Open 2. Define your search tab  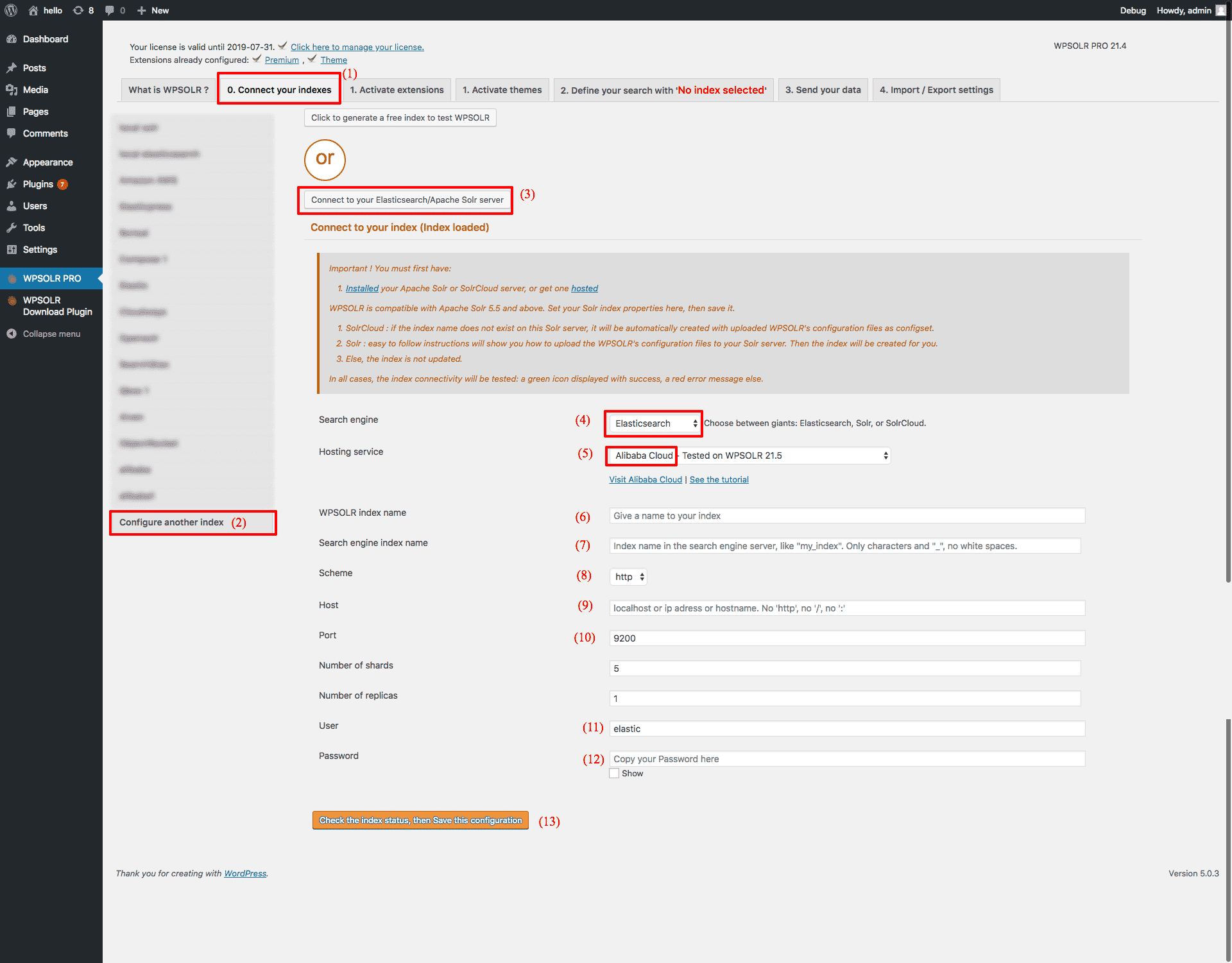663,90
